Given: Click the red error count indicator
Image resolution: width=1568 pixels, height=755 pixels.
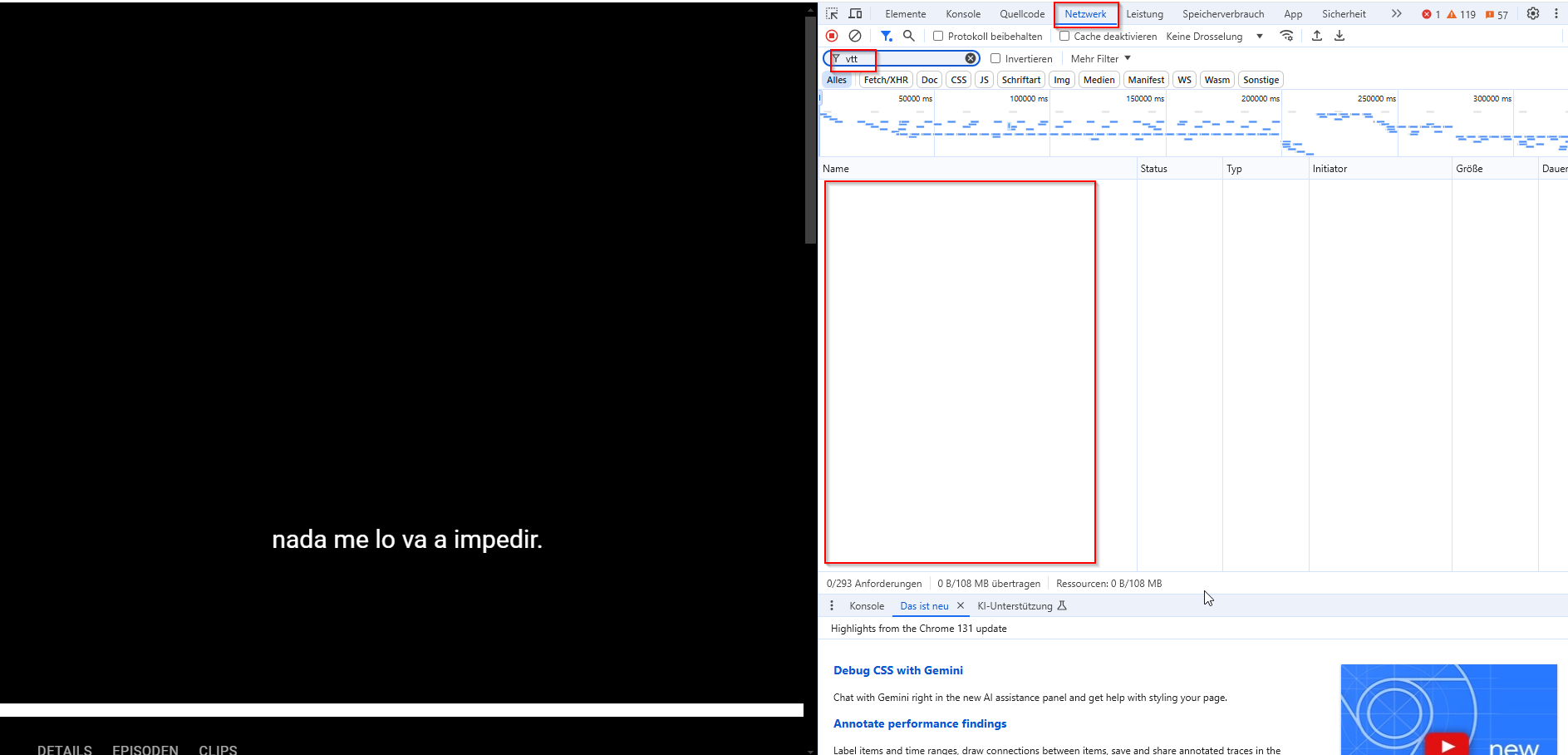Looking at the screenshot, I should coord(1431,14).
